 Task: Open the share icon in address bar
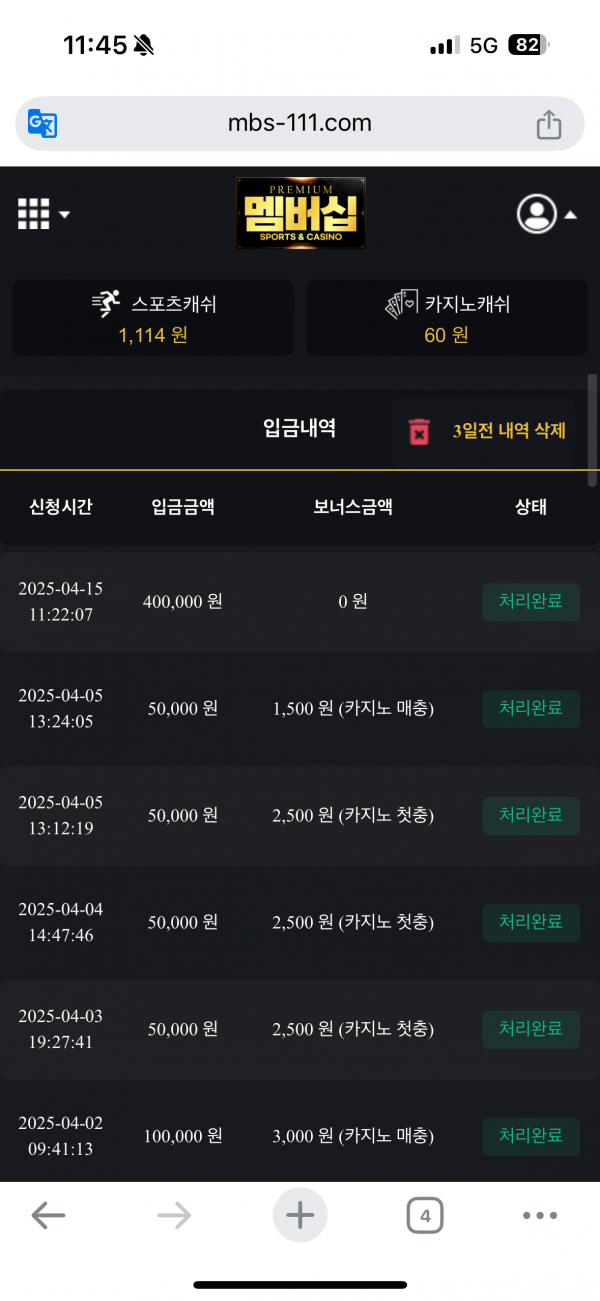(549, 124)
